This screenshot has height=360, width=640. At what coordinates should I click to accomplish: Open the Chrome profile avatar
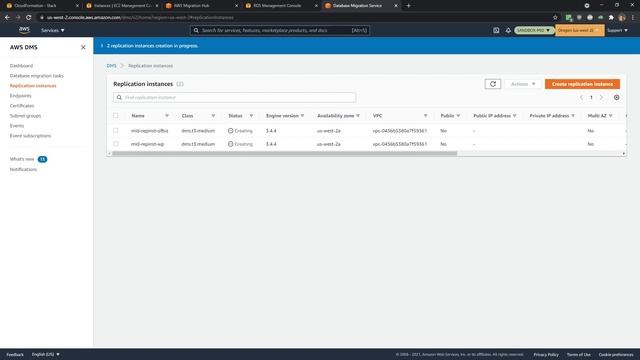pyautogui.click(x=622, y=18)
